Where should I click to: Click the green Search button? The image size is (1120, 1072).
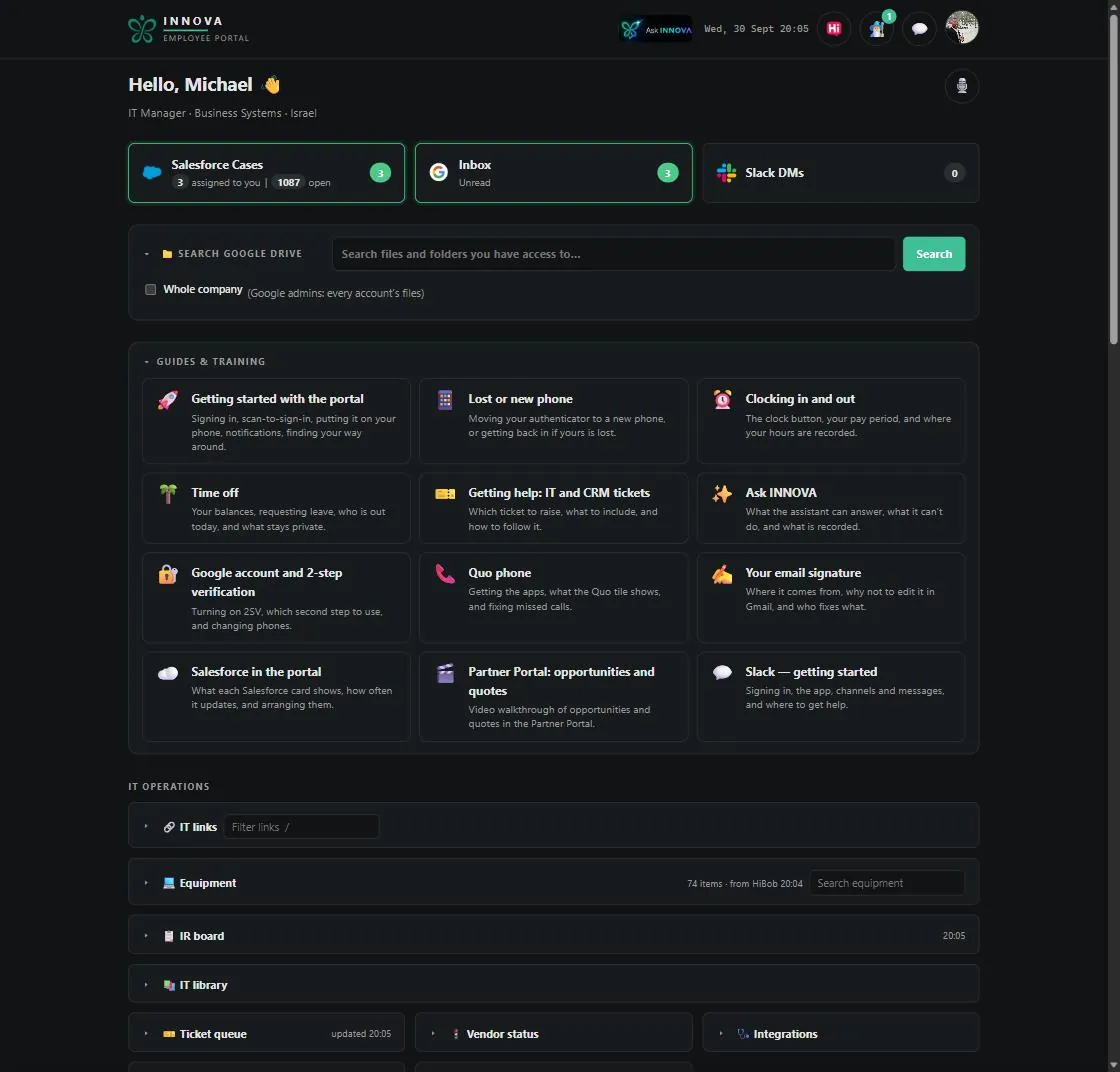point(934,254)
